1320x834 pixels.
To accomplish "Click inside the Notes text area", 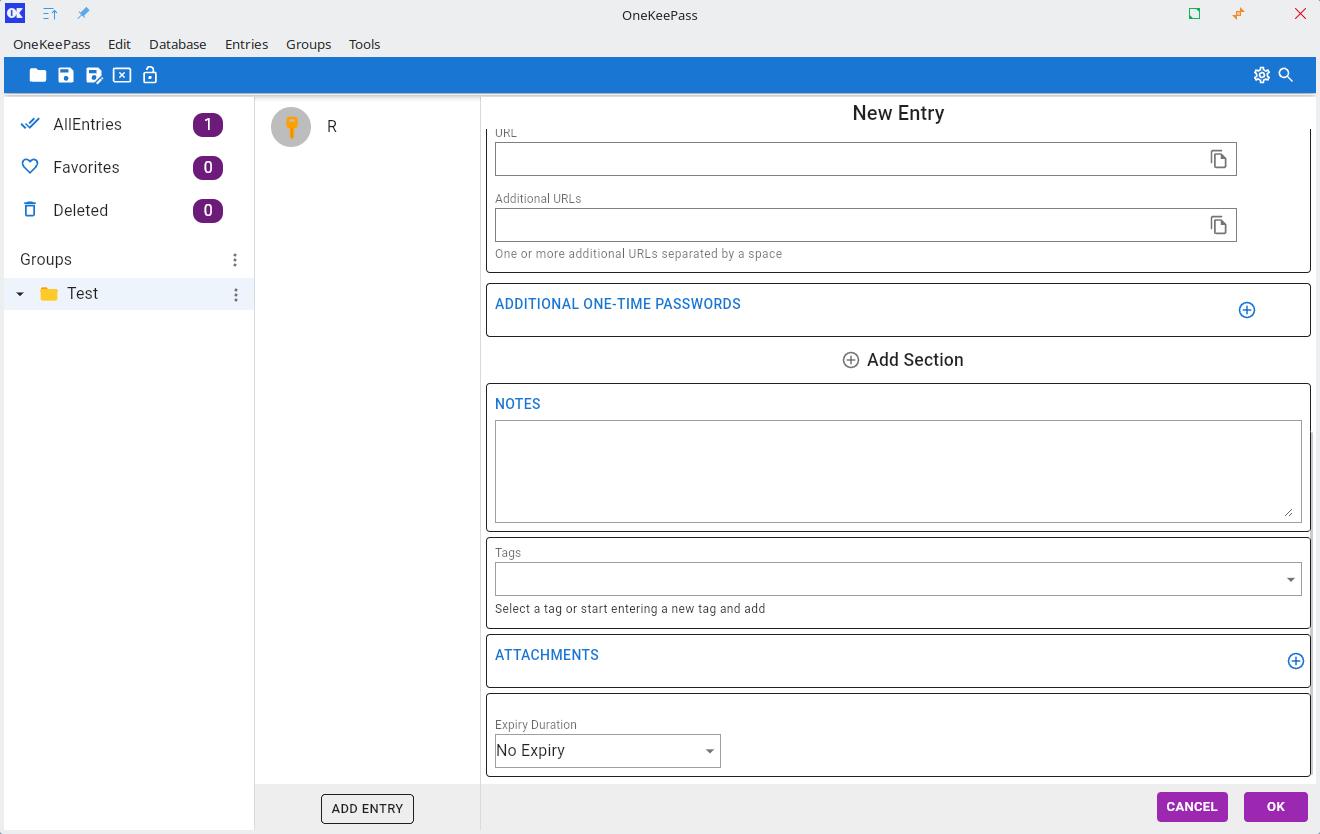I will 897,471.
